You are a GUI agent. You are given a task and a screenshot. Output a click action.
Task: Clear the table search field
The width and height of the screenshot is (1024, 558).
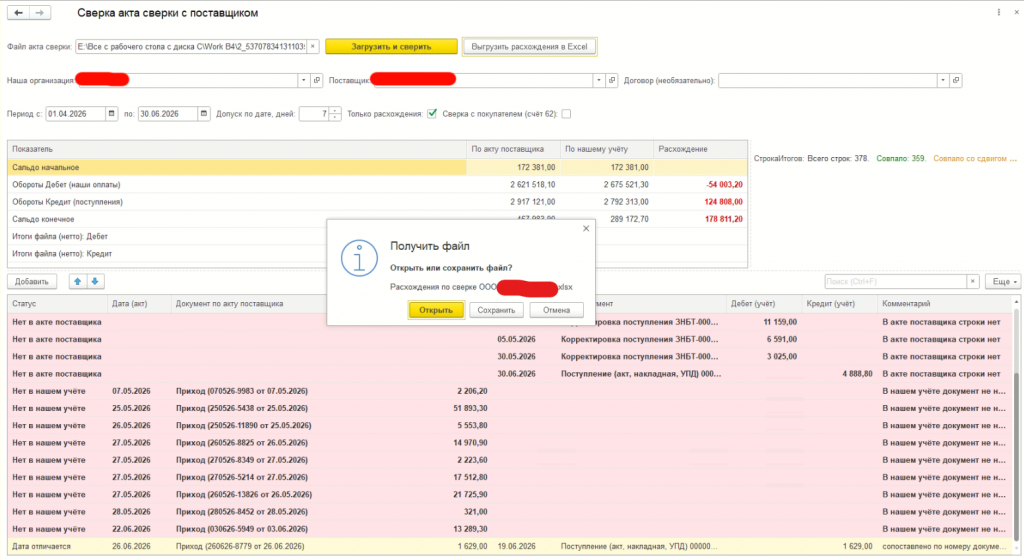(972, 282)
